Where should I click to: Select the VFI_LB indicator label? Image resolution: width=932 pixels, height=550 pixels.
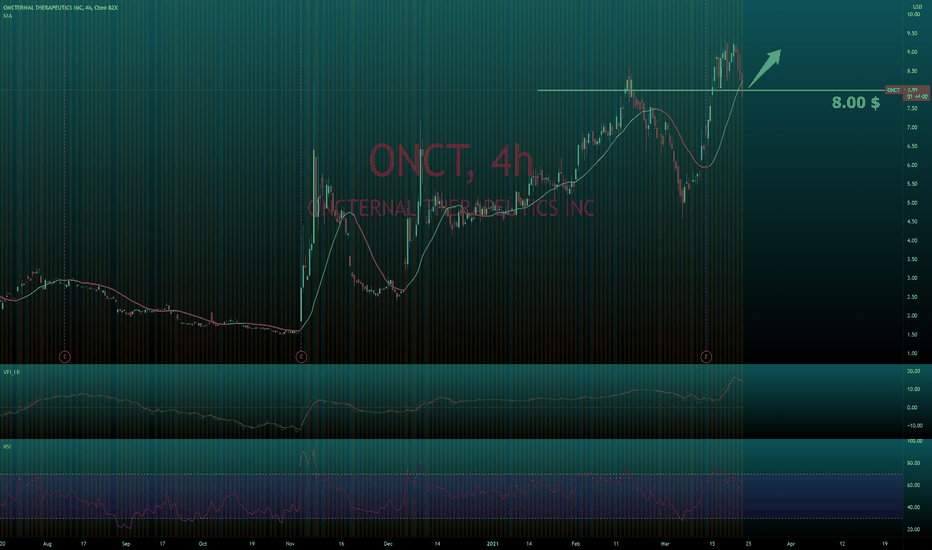click(x=11, y=372)
